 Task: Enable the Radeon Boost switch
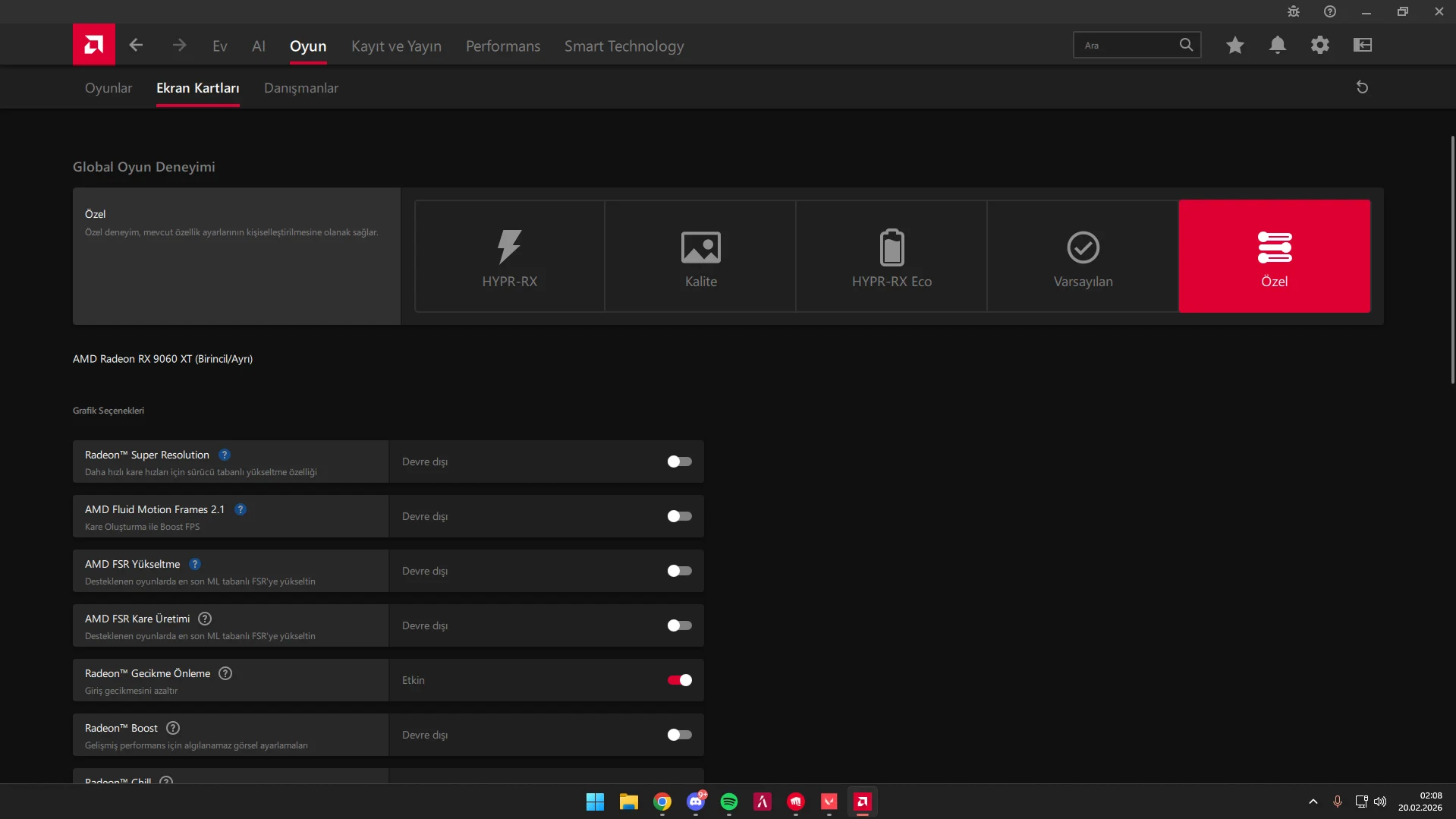point(679,735)
